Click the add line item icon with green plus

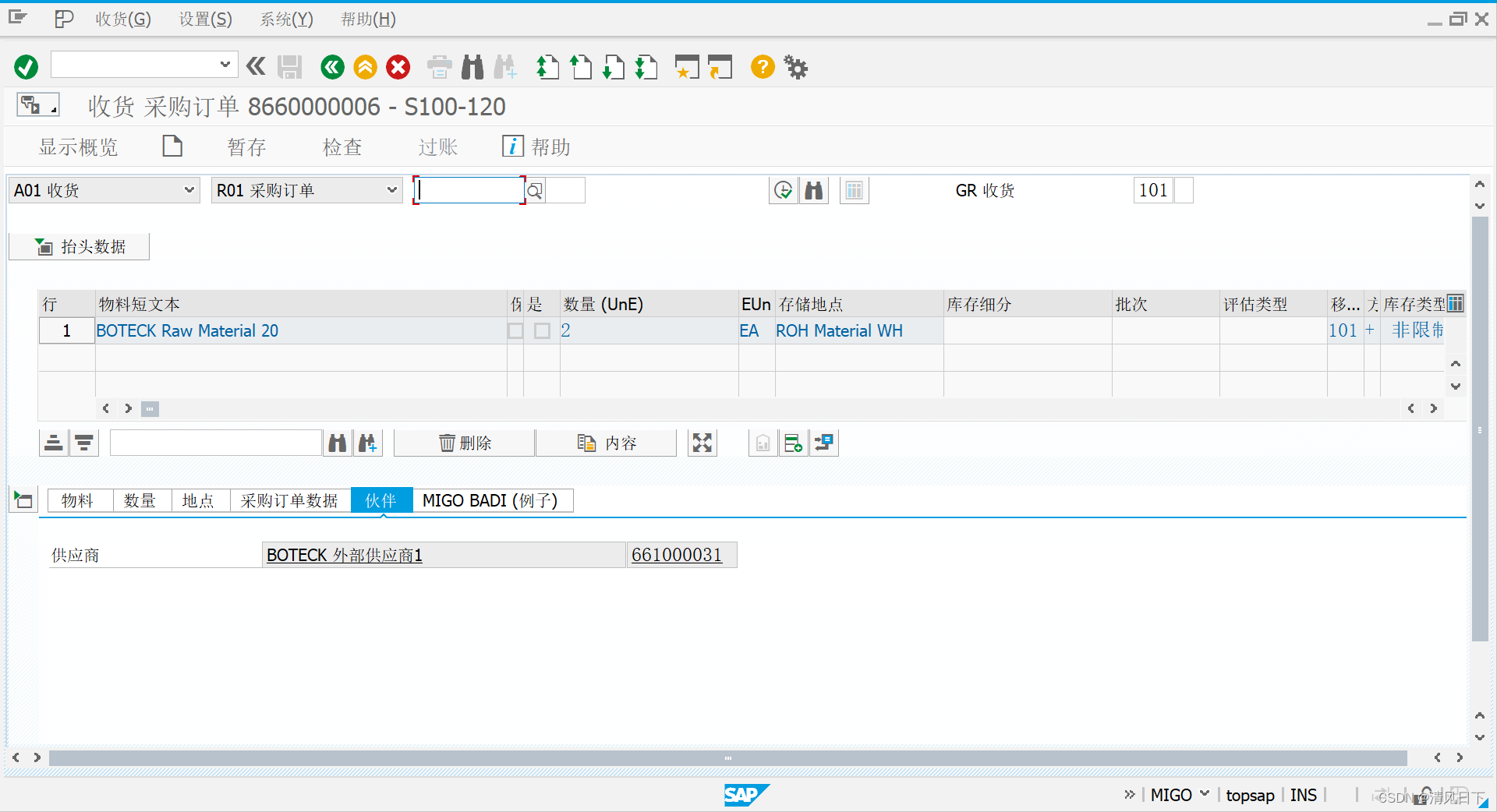[794, 443]
